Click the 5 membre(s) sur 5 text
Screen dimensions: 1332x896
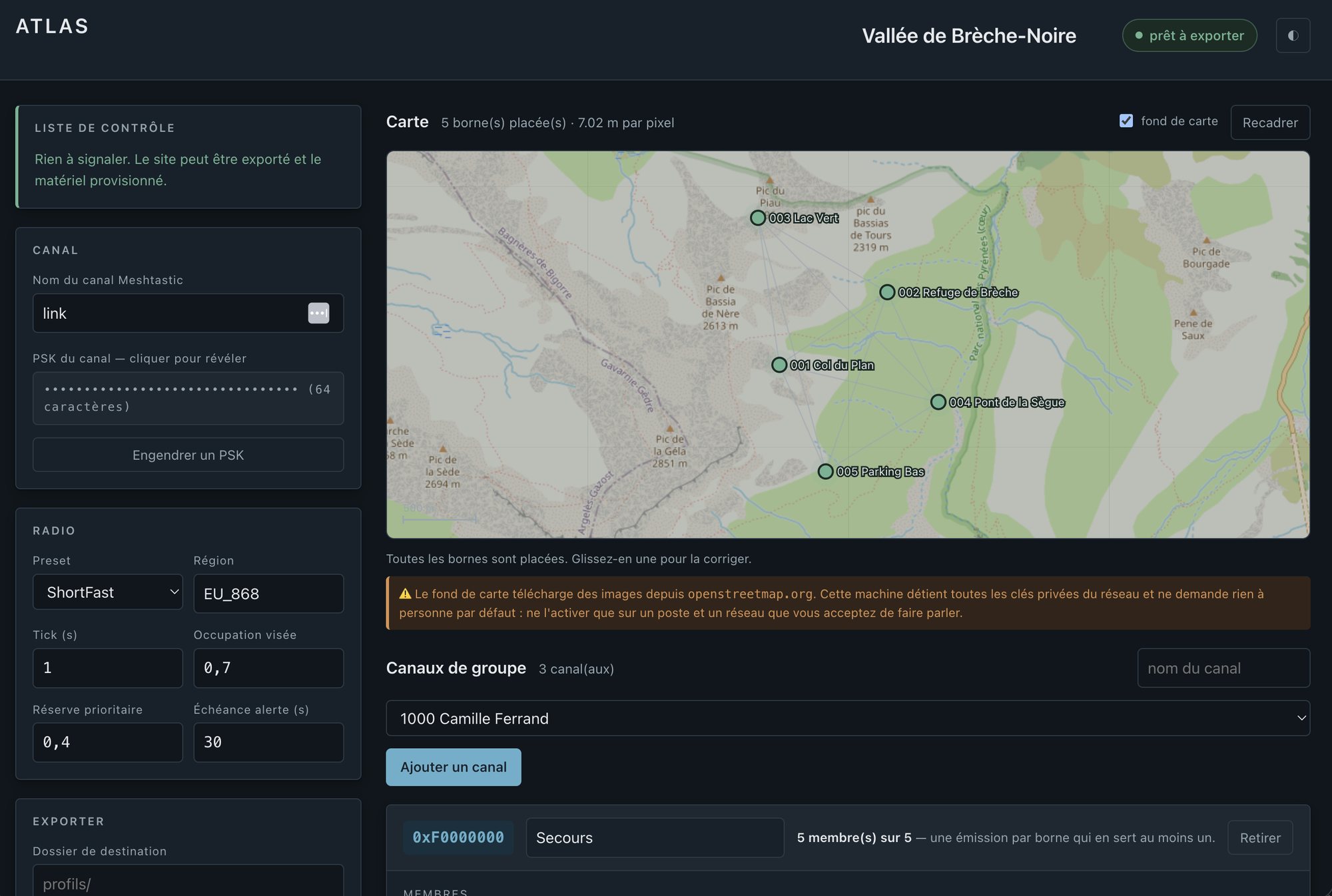pyautogui.click(x=854, y=837)
